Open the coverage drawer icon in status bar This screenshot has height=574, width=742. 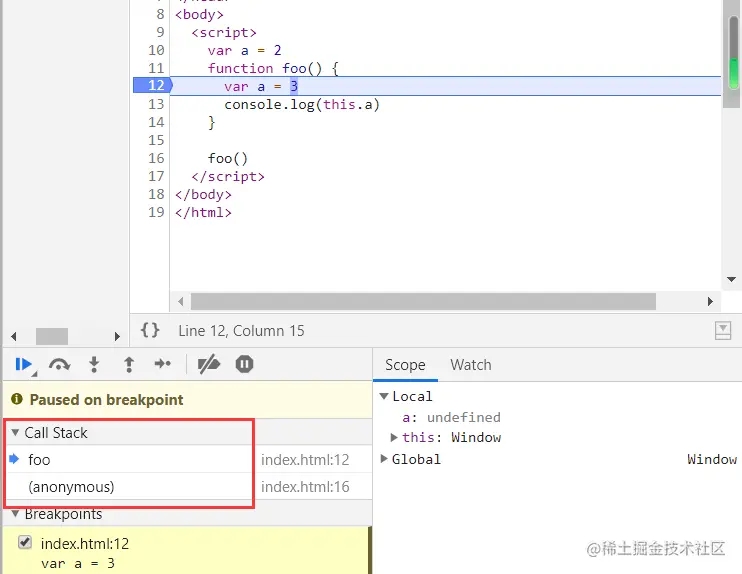(x=723, y=330)
